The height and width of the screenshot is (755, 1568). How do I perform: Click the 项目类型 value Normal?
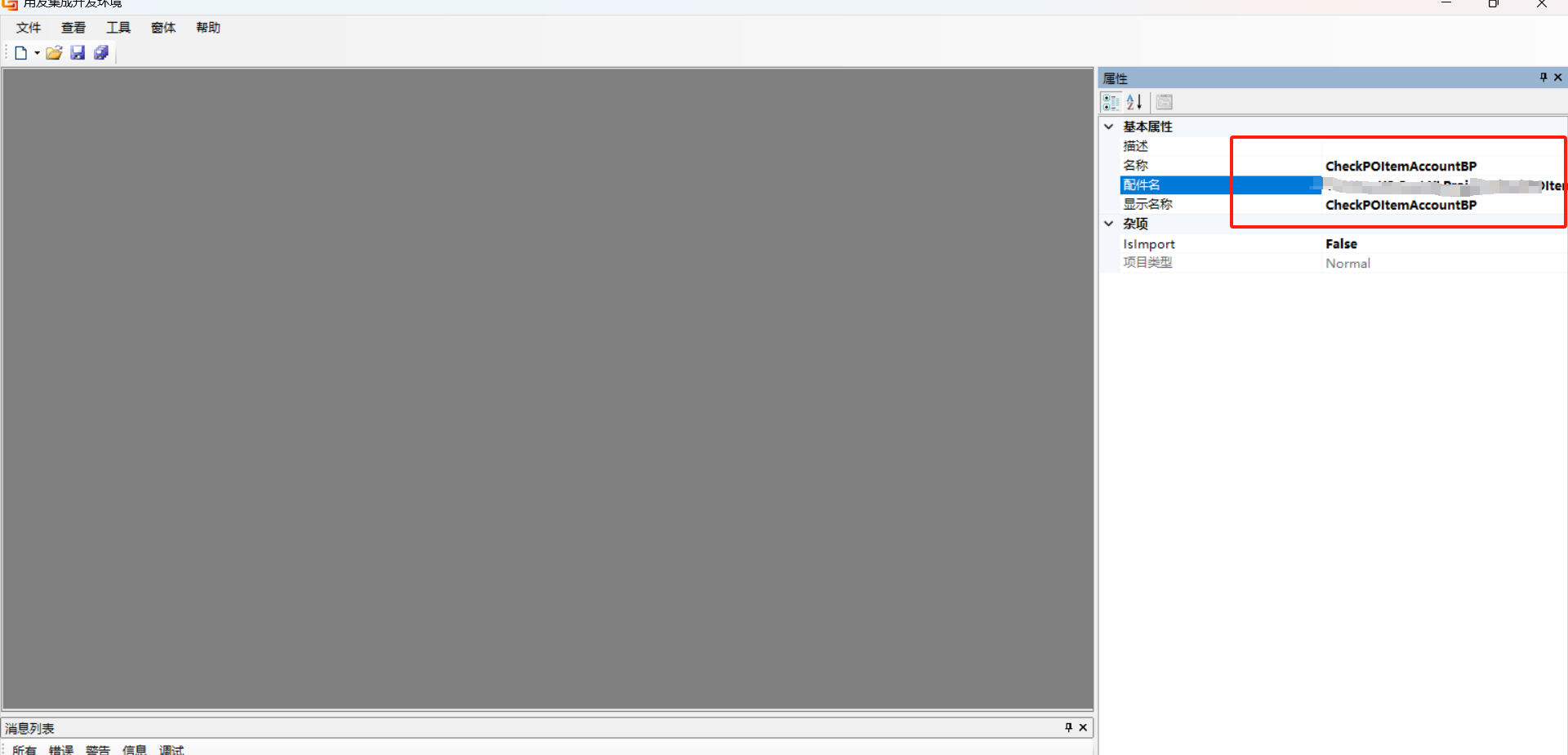click(x=1347, y=264)
